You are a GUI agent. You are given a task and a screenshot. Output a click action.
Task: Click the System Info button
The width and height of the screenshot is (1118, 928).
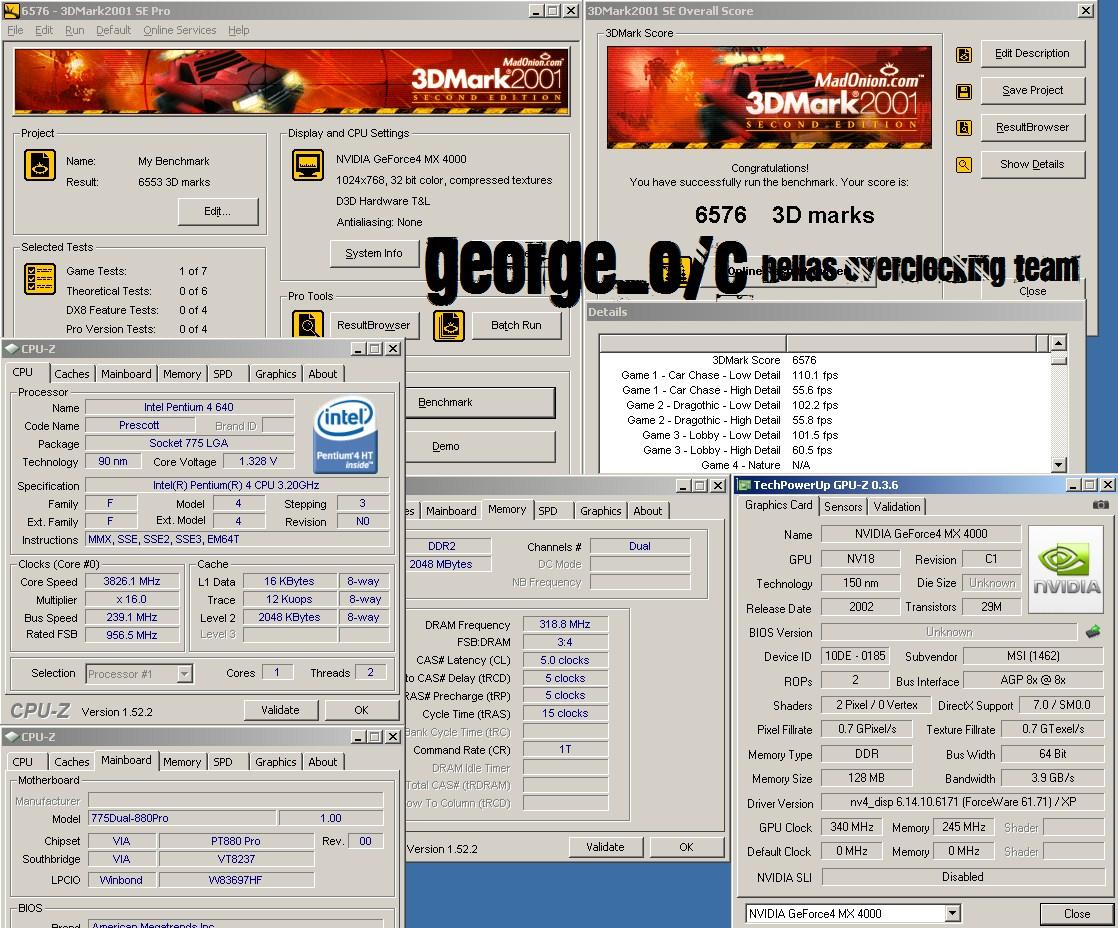point(374,253)
